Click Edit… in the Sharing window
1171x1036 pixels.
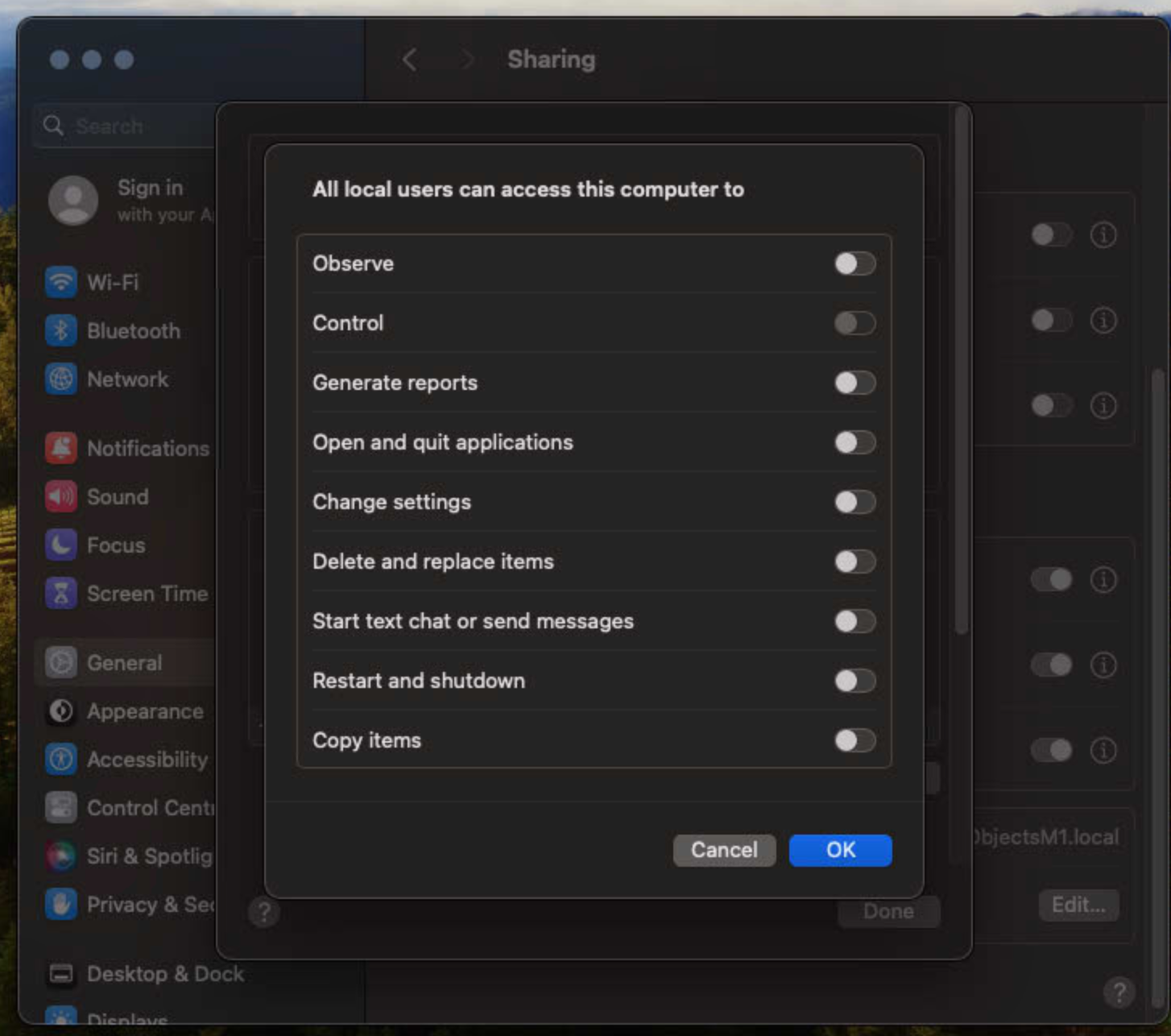click(x=1078, y=905)
